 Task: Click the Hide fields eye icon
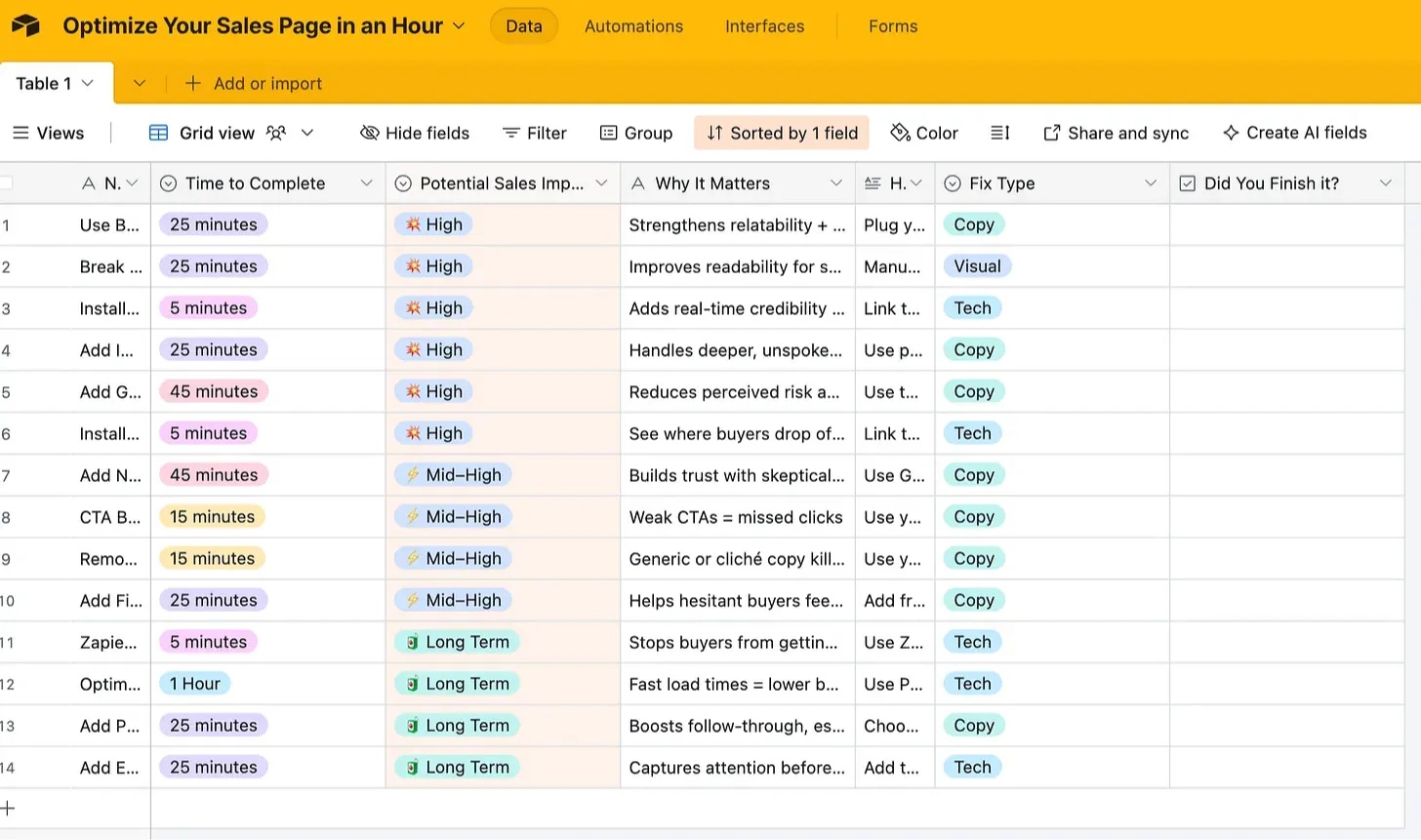369,133
